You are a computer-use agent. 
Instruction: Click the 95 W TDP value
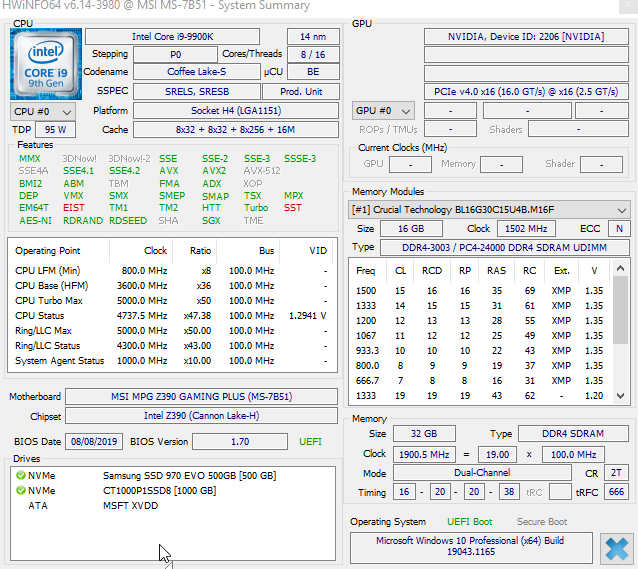point(55,130)
